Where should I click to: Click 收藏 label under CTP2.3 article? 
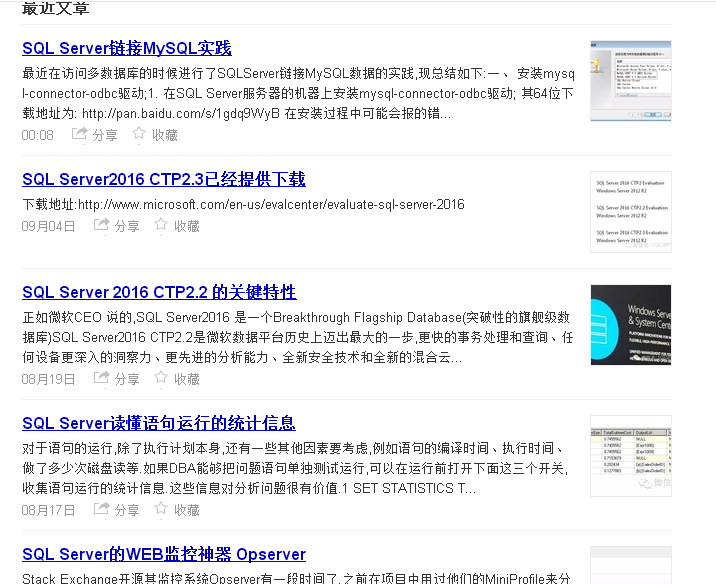[187, 226]
